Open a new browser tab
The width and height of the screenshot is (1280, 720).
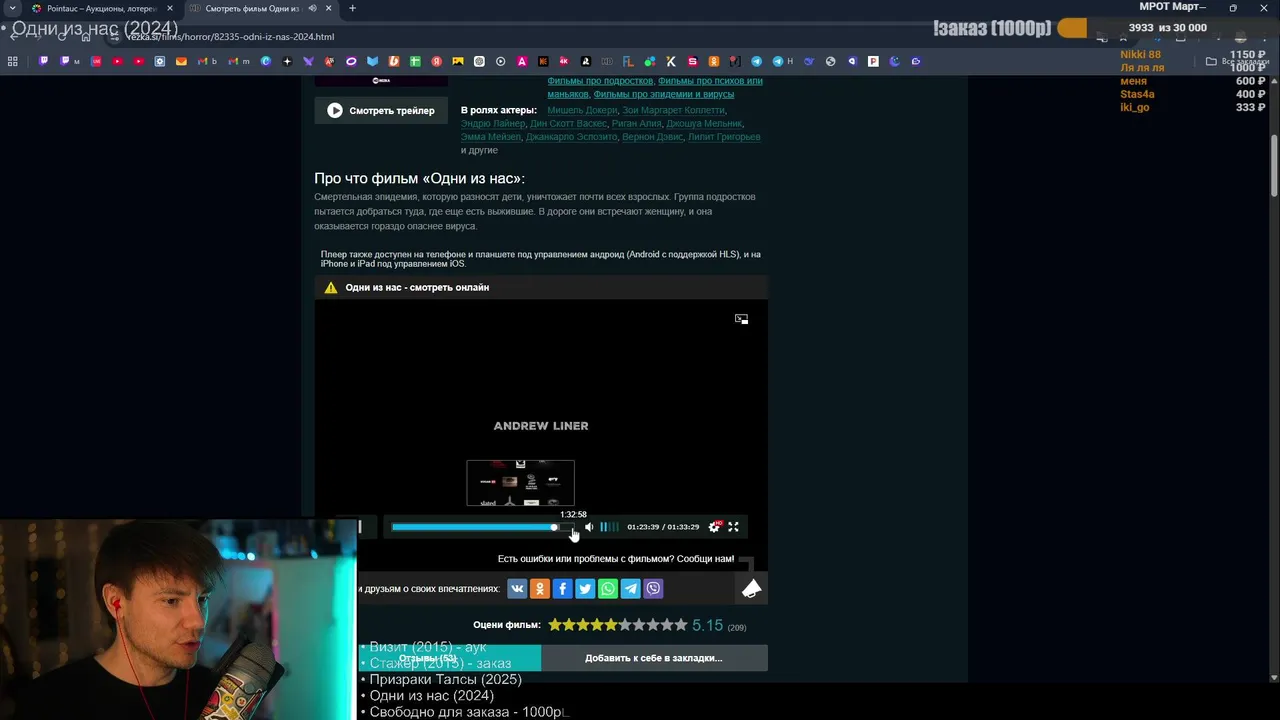click(x=352, y=8)
